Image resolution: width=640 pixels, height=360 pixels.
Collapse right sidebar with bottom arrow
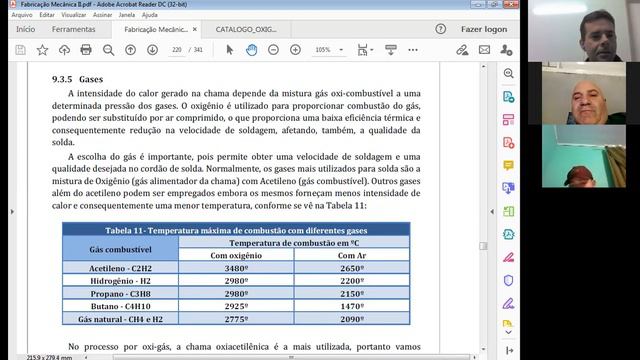[509, 350]
